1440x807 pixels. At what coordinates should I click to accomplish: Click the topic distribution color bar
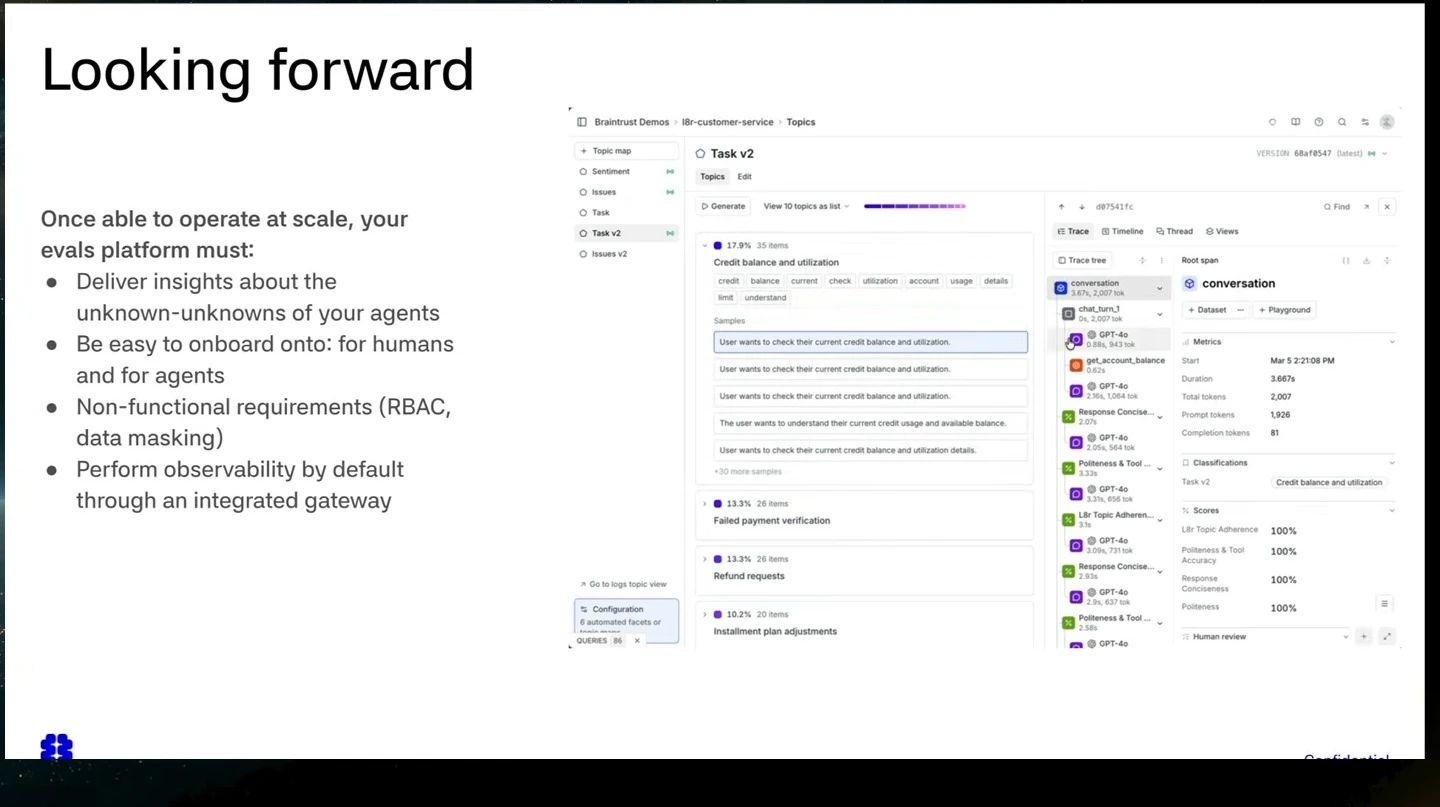point(915,206)
